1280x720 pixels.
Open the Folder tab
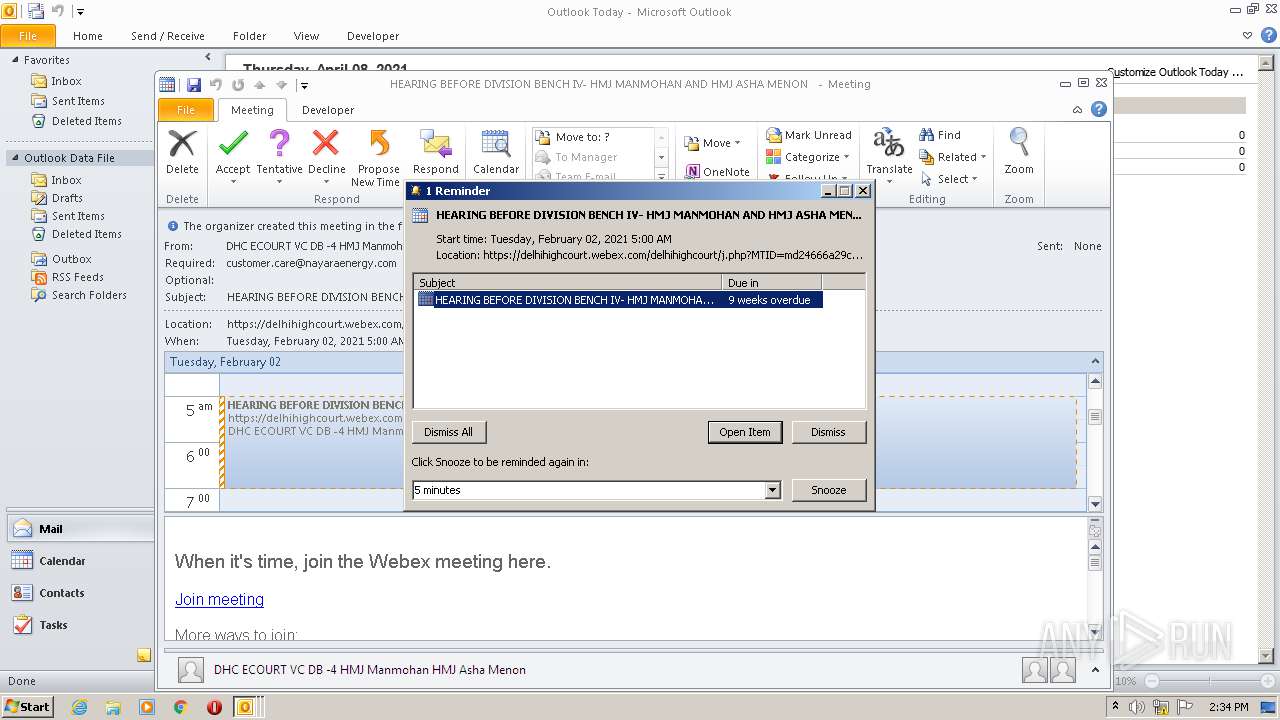pyautogui.click(x=250, y=36)
